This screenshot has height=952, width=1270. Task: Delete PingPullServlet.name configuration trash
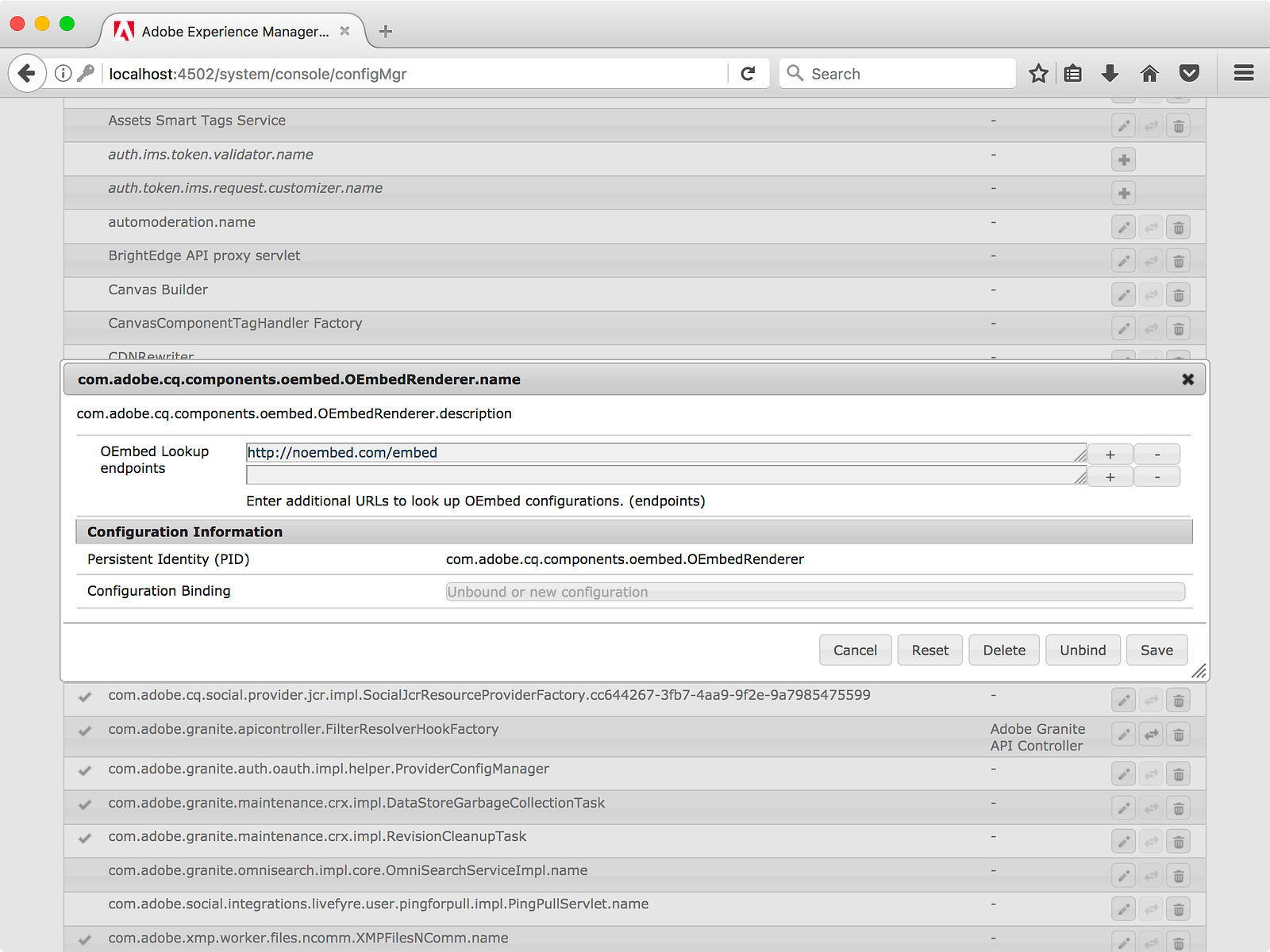pos(1179,909)
